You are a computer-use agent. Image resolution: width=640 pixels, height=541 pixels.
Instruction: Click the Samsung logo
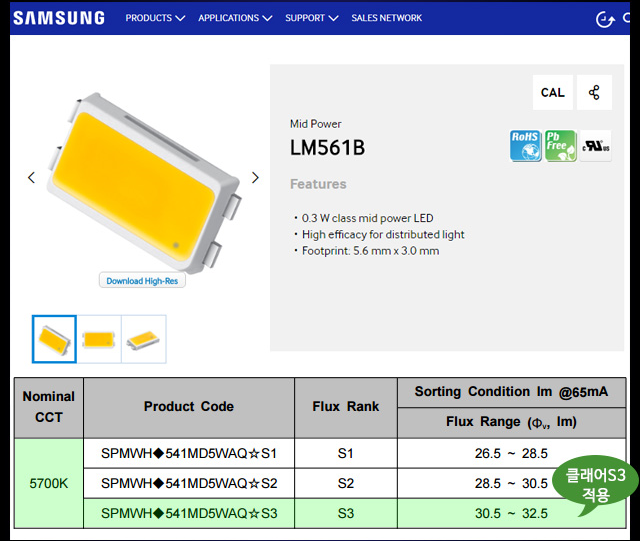(x=59, y=18)
